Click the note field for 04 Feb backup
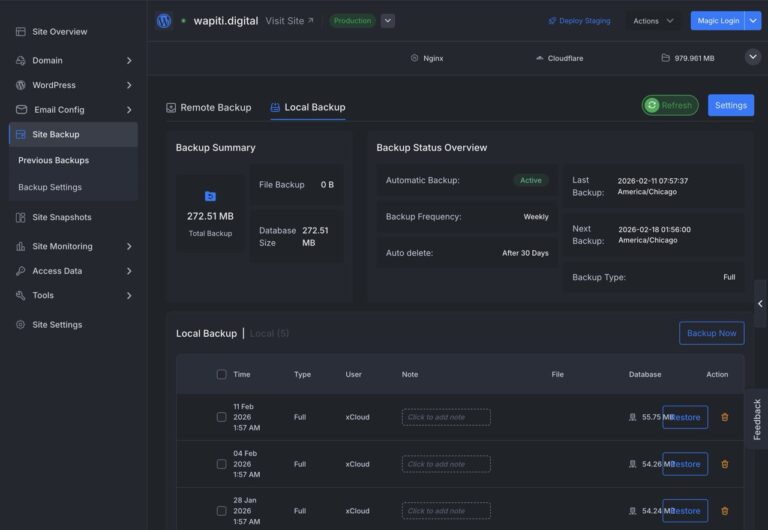 point(446,464)
